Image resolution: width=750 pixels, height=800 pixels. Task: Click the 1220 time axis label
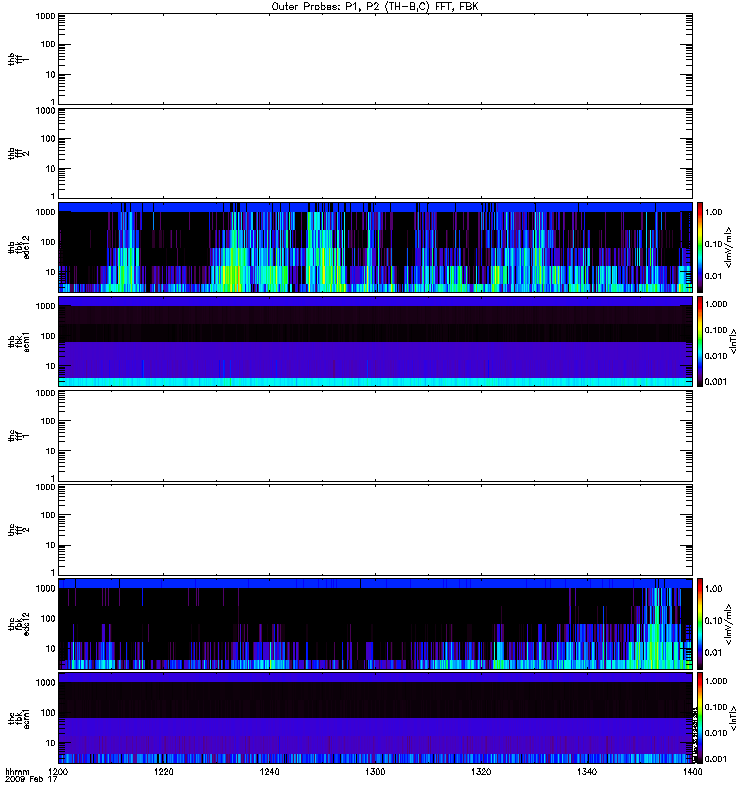tap(163, 772)
